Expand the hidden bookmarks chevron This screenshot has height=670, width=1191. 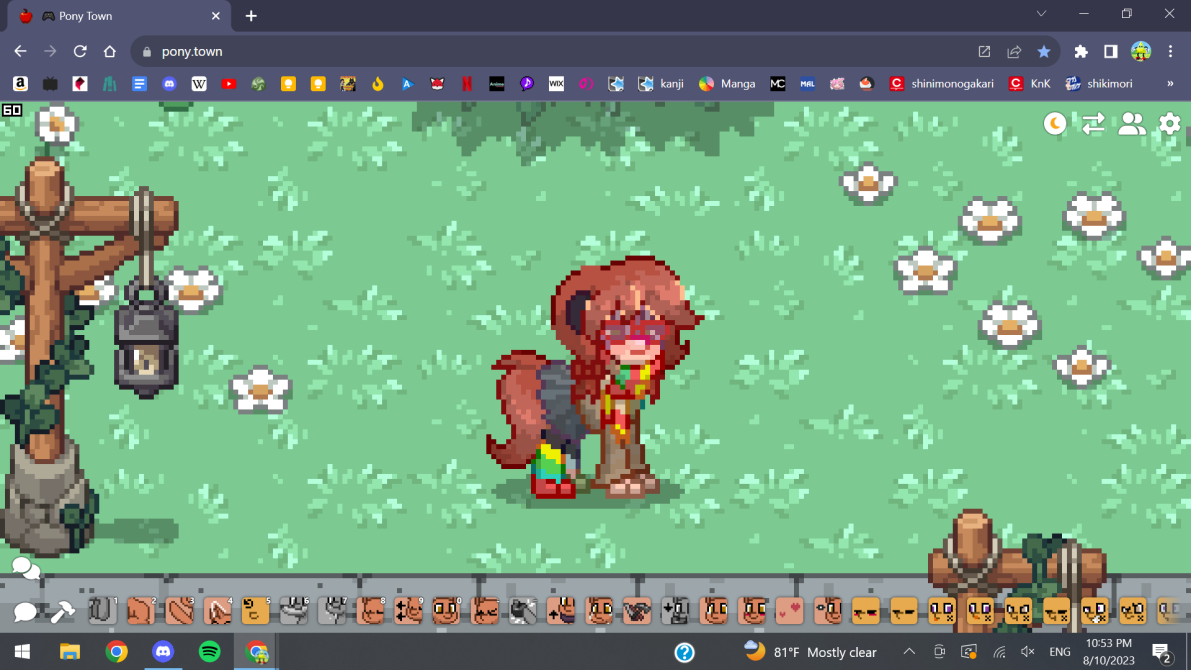[1170, 84]
